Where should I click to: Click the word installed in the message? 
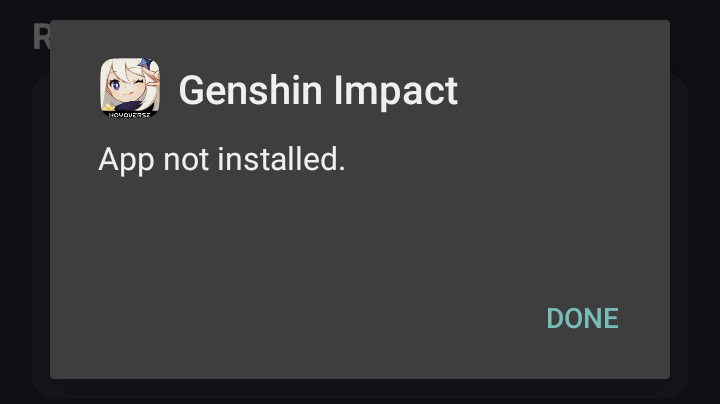point(281,159)
